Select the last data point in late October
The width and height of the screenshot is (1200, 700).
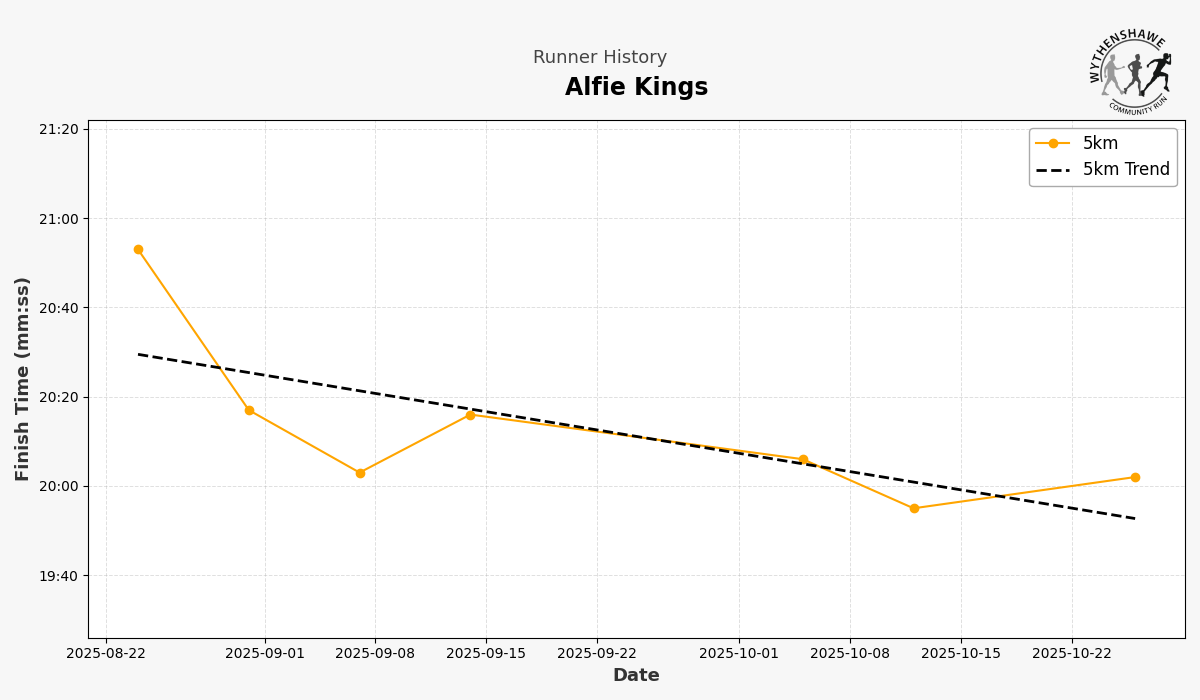tap(1135, 477)
